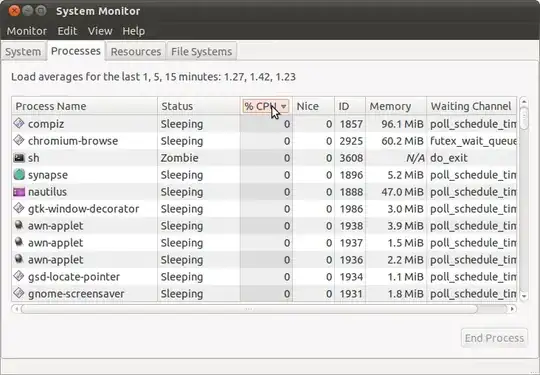The width and height of the screenshot is (540, 375).
Task: Click the vertical scrollbar up arrow
Action: (524, 102)
